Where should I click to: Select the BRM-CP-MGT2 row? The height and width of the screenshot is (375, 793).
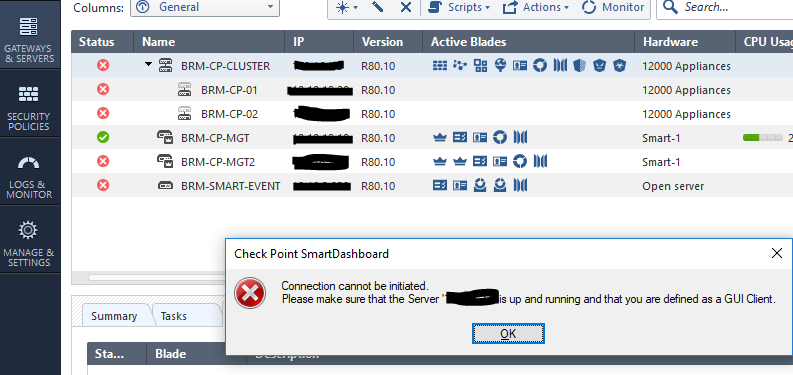432,162
